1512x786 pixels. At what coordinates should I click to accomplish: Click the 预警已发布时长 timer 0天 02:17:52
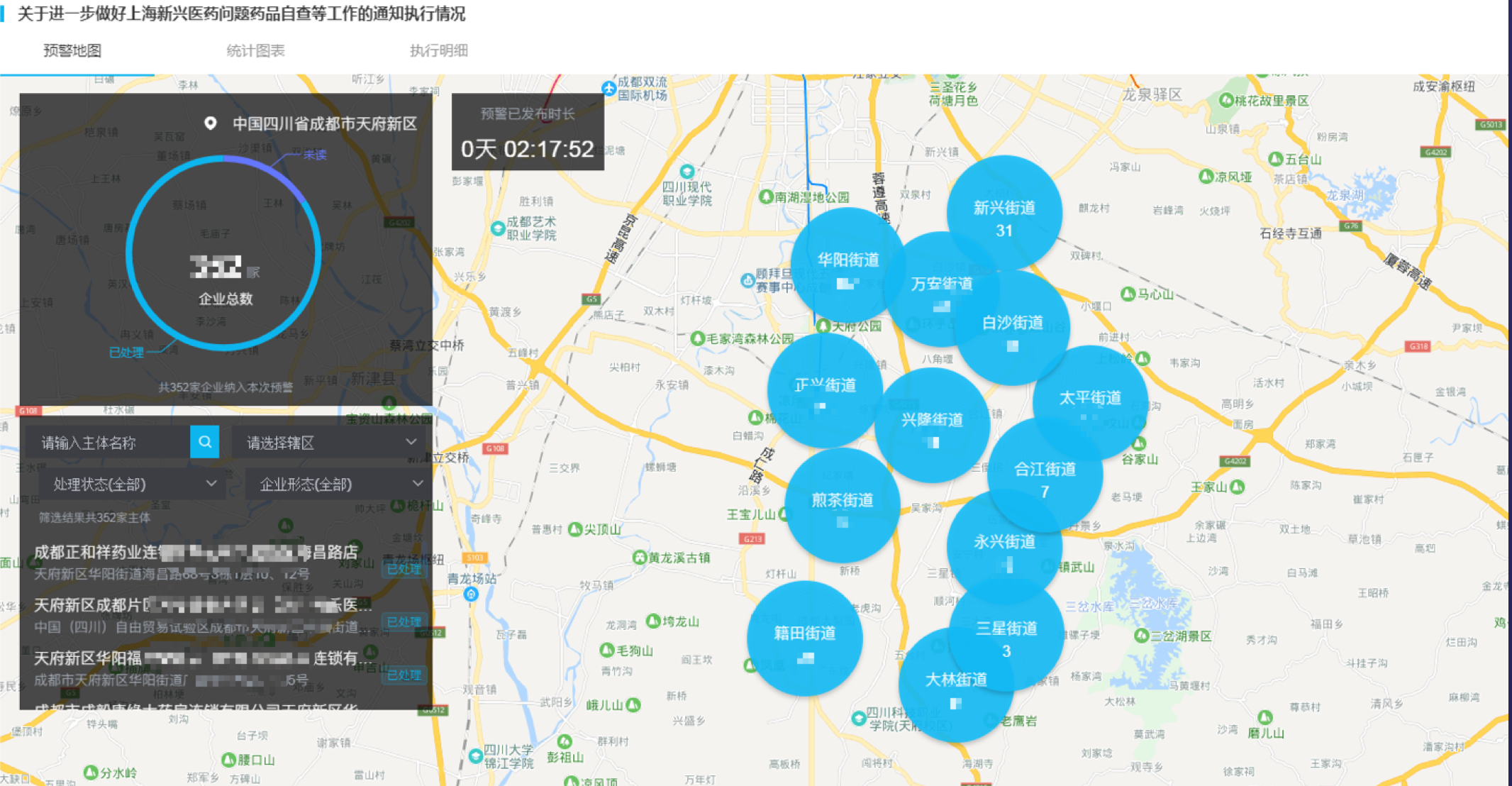(x=528, y=149)
